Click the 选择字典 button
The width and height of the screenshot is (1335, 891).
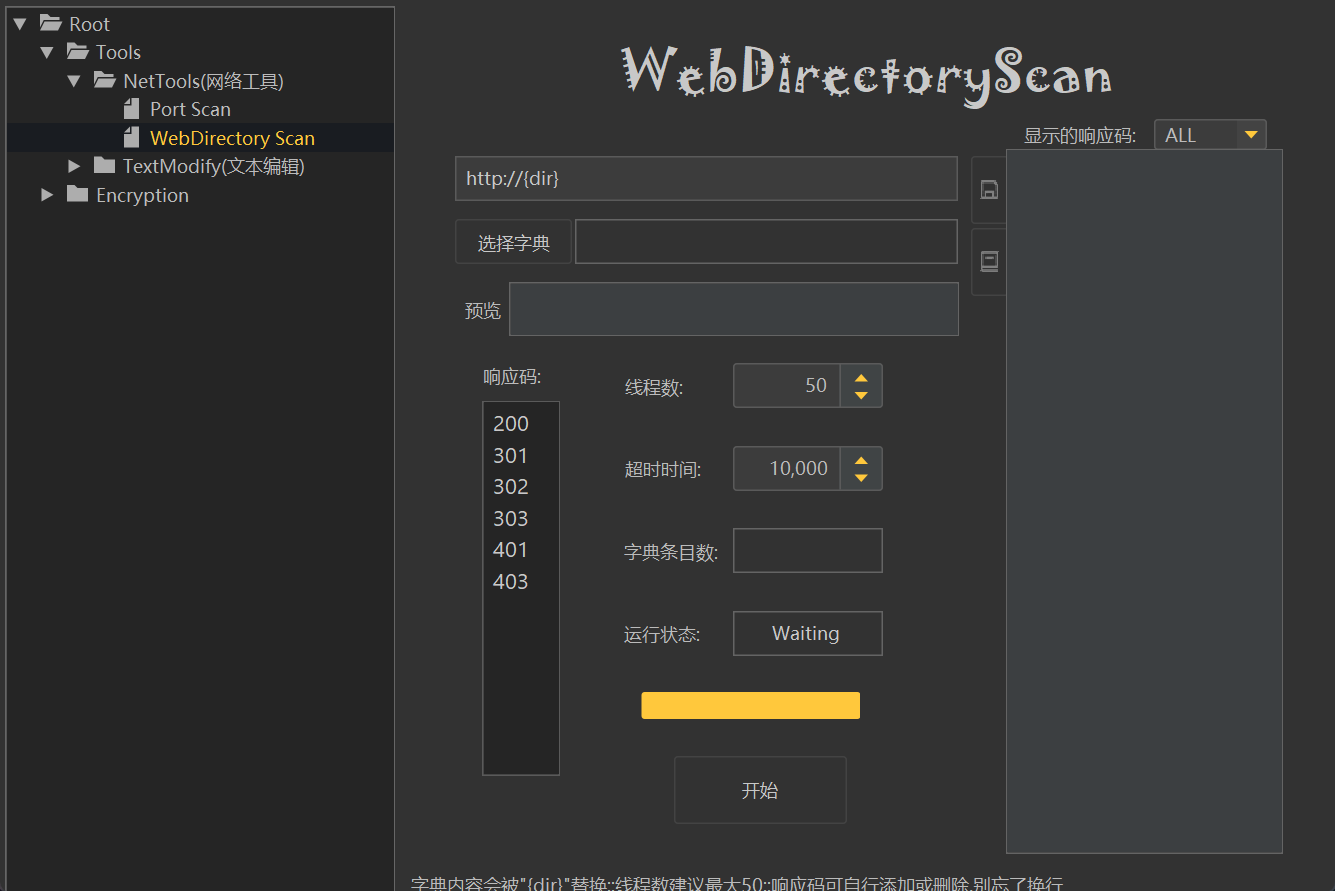pos(513,243)
